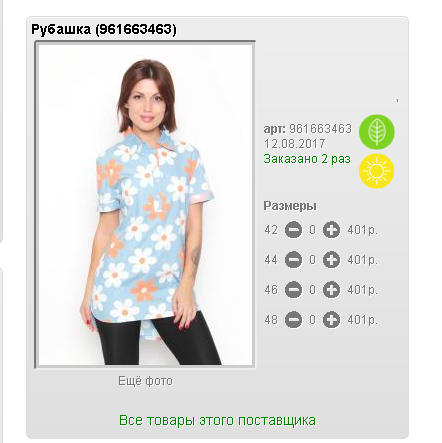Click the quantity value for size 42
This screenshot has height=443, width=442.
[312, 230]
